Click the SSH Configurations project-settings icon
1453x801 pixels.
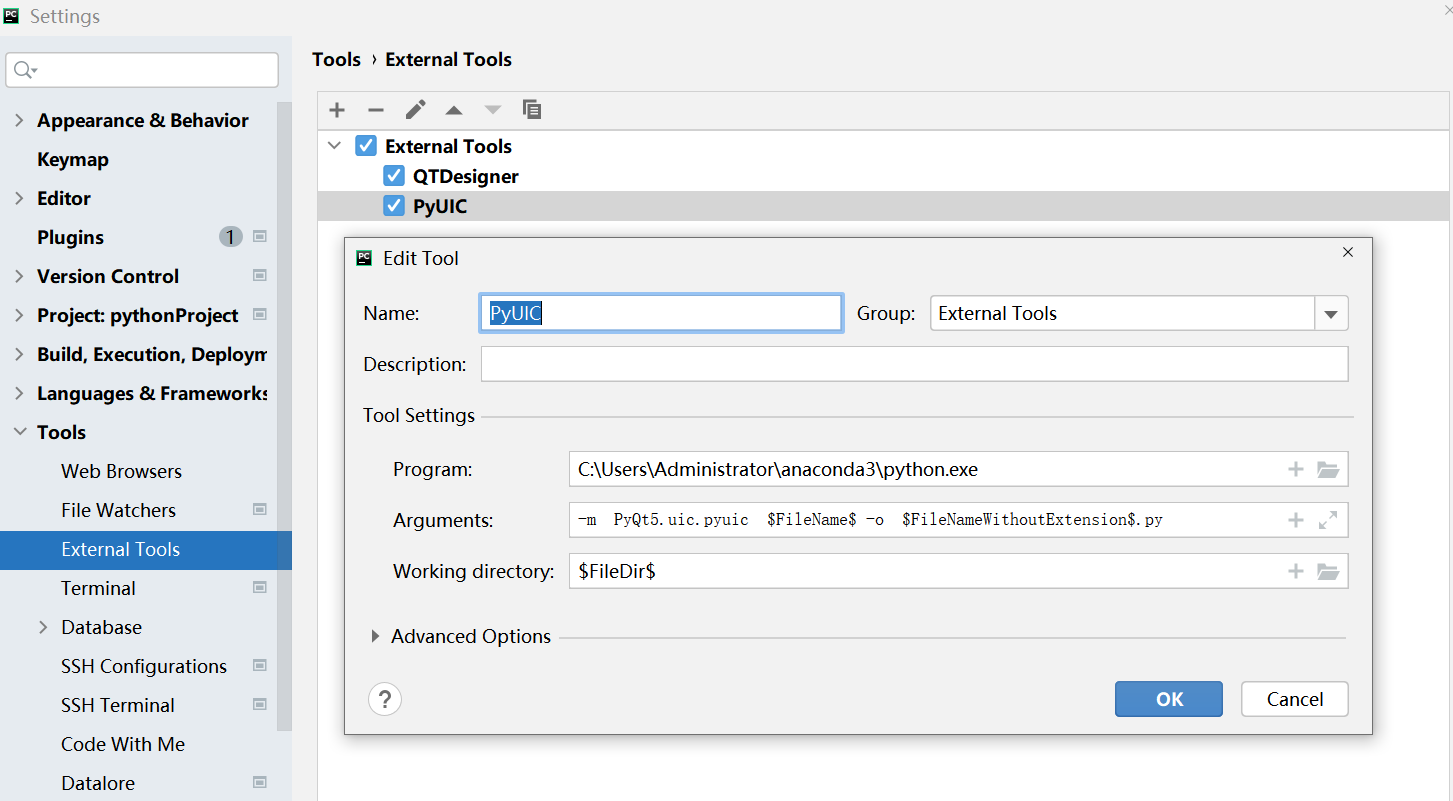(260, 666)
